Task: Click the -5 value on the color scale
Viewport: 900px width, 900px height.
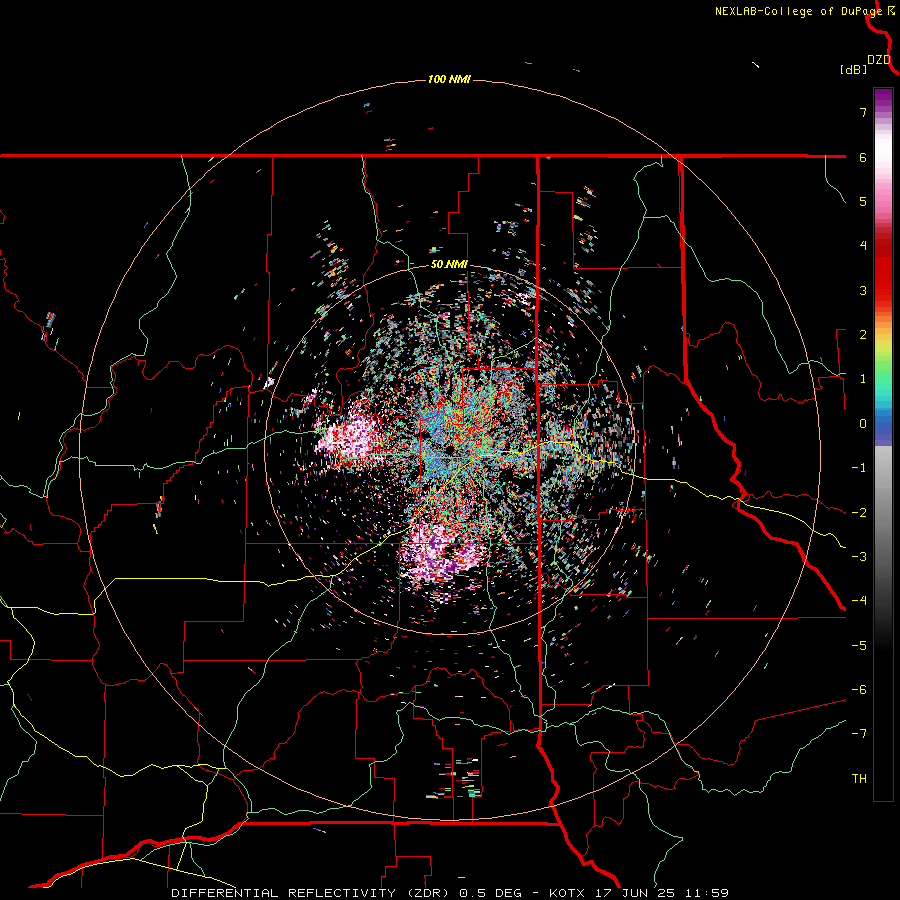Action: tap(859, 646)
